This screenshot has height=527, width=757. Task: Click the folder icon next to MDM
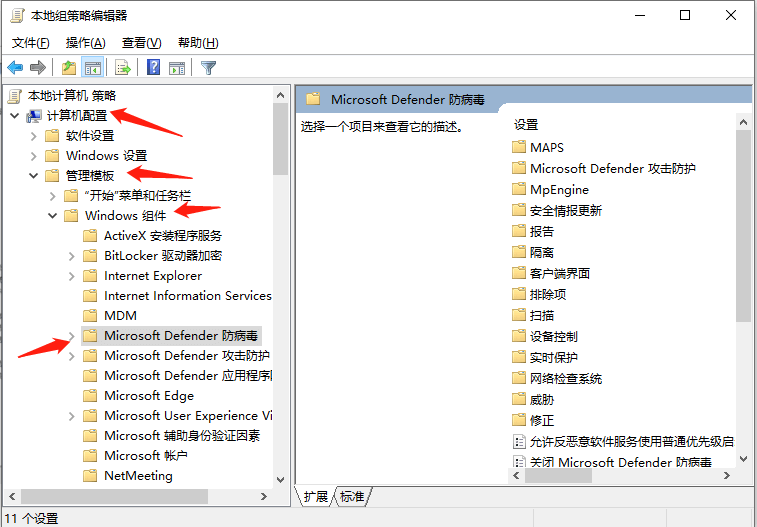90,316
